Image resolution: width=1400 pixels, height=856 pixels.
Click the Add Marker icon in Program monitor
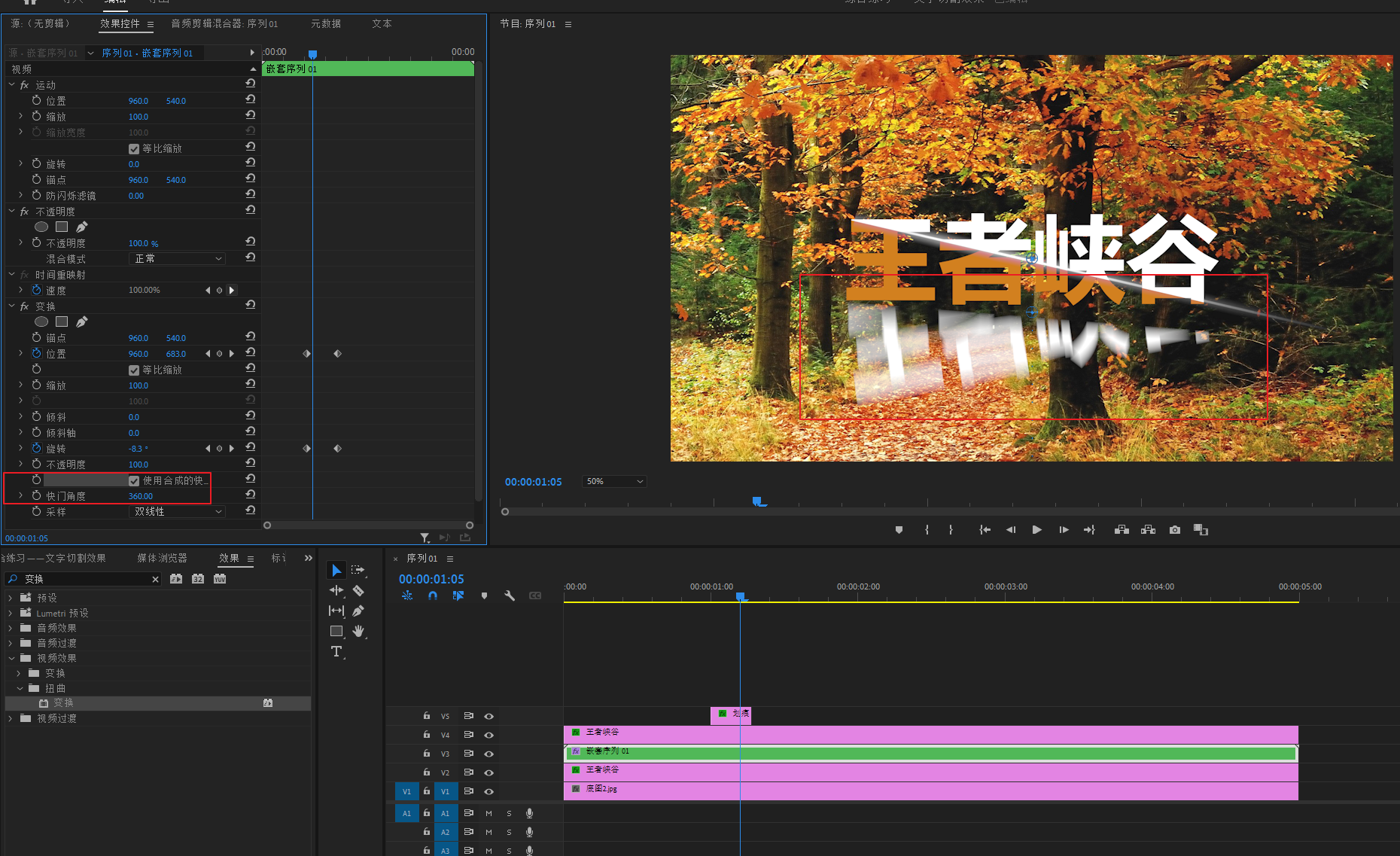point(899,530)
